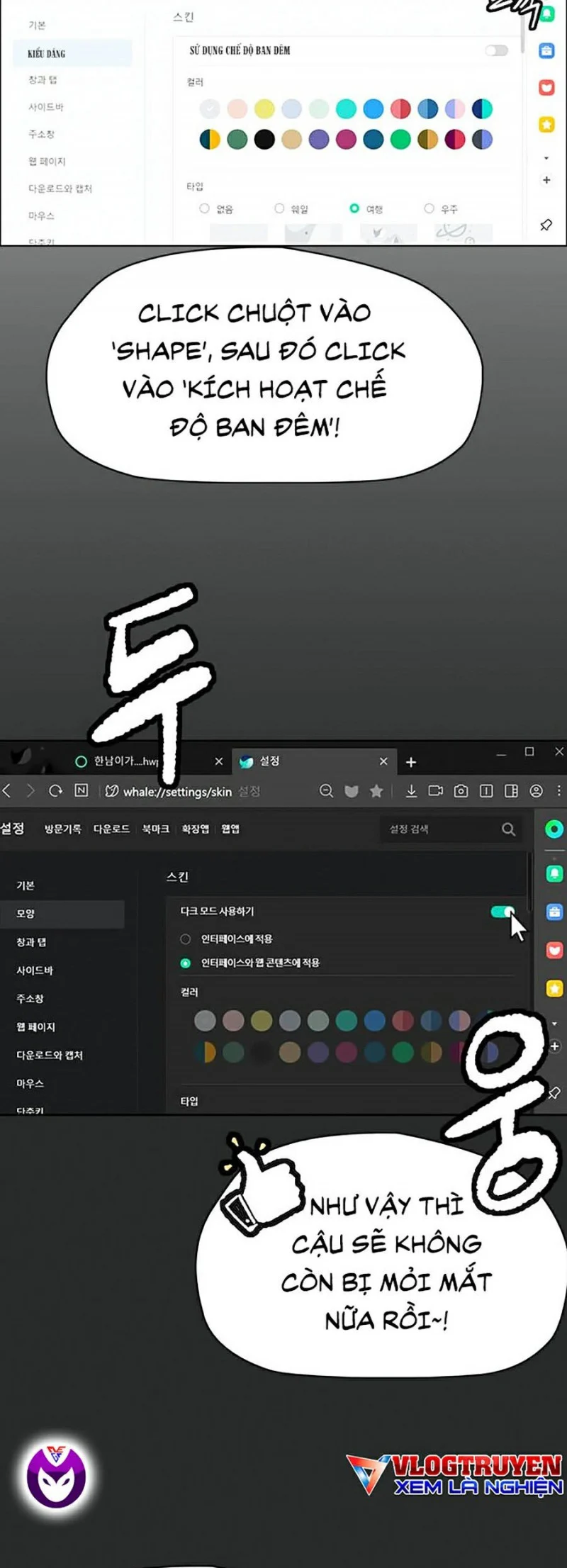
Task: Select the 인터페이스에 적용 radio button
Action: [186, 939]
